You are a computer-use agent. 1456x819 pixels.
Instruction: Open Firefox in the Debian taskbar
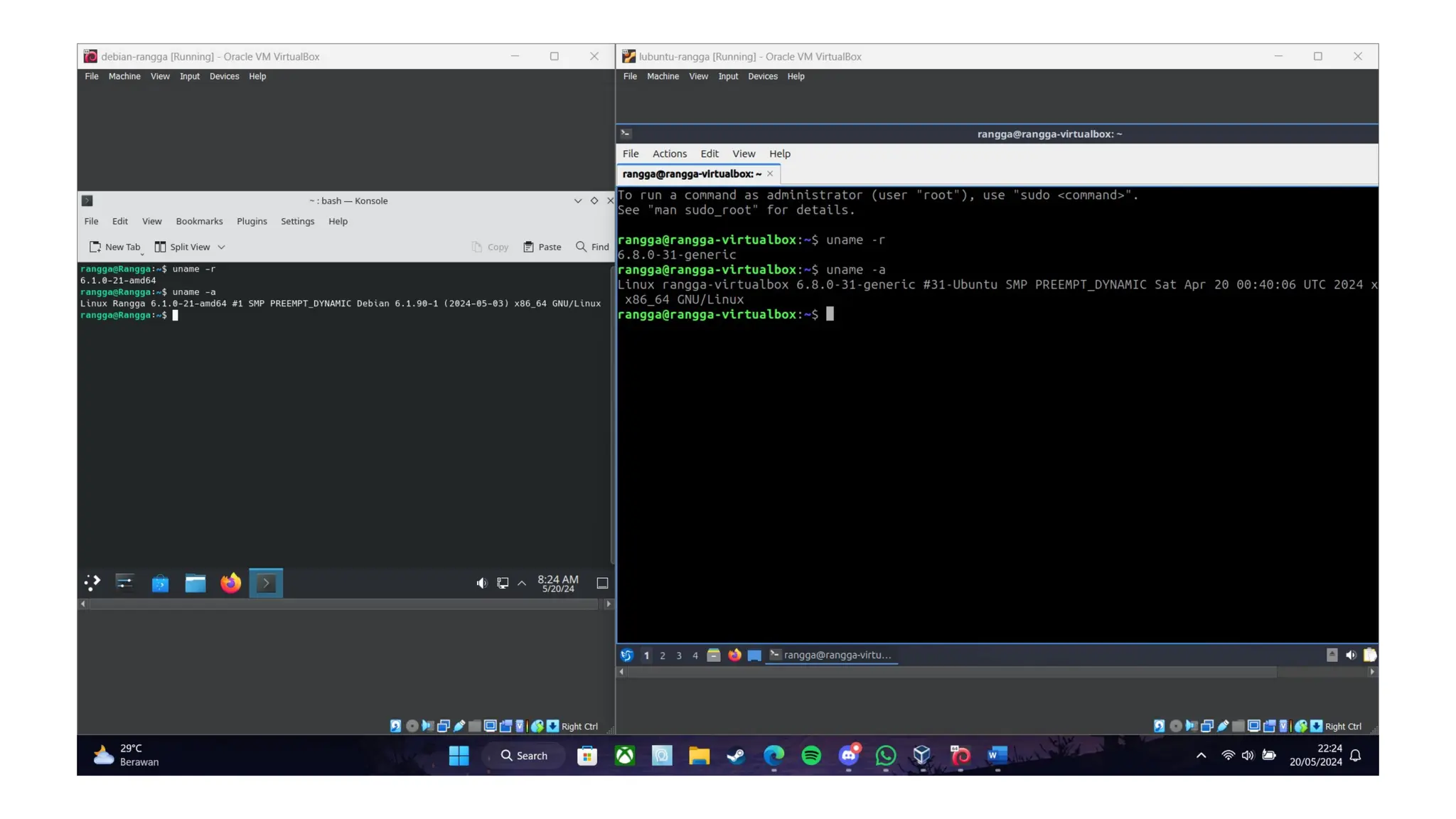230,583
